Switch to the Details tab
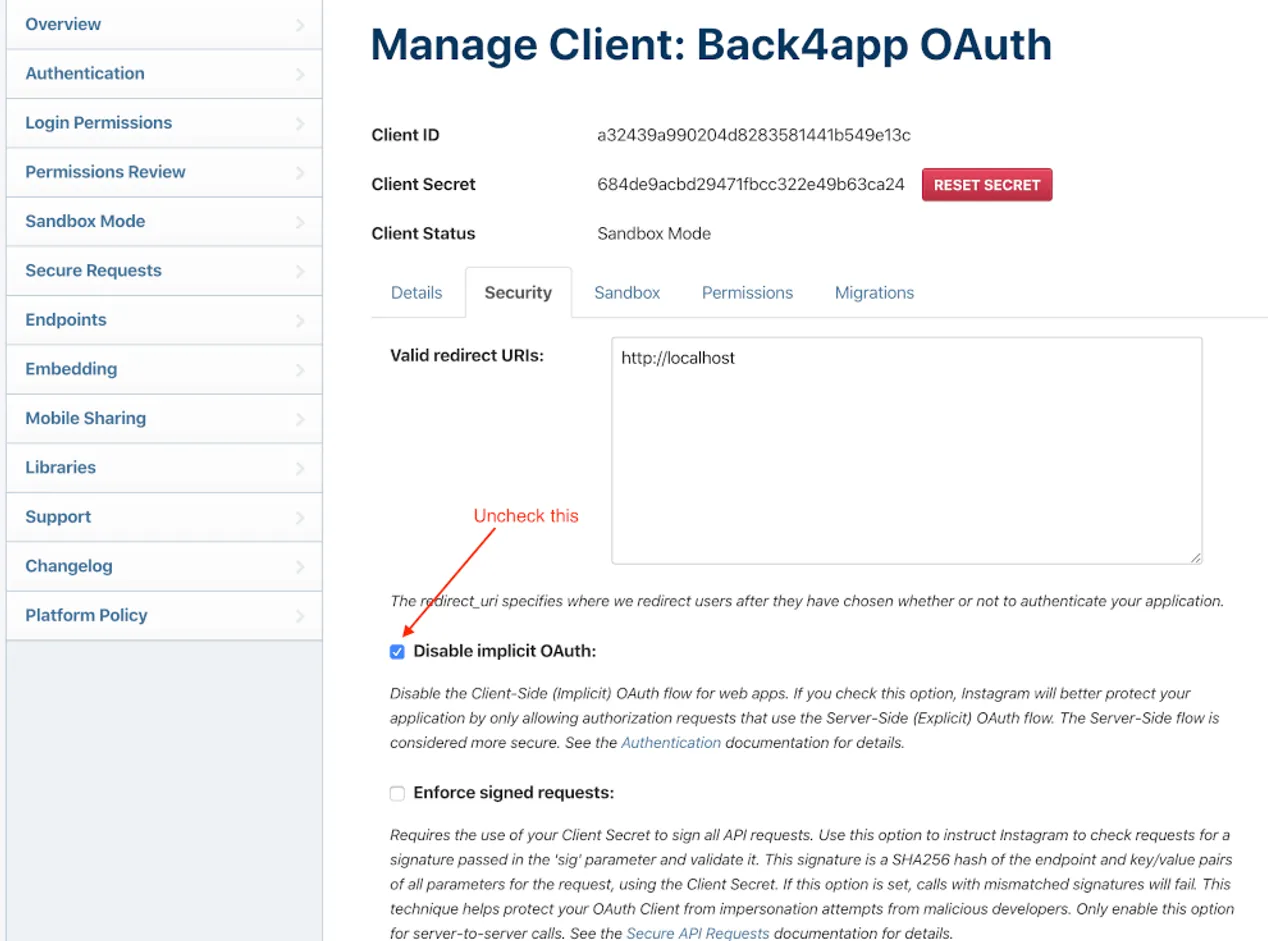Screen dimensions: 1280x941 point(416,292)
